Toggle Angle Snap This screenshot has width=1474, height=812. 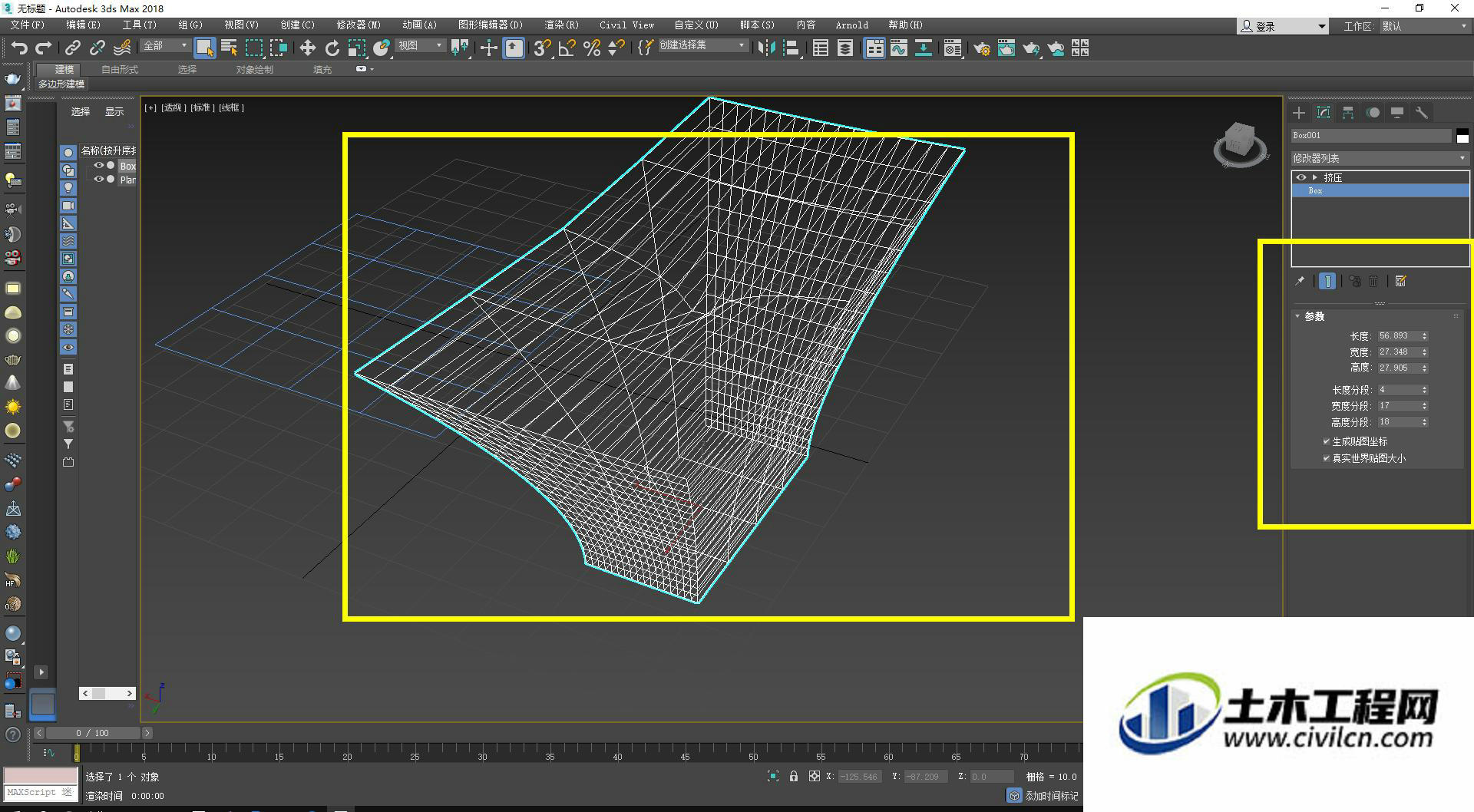567,48
